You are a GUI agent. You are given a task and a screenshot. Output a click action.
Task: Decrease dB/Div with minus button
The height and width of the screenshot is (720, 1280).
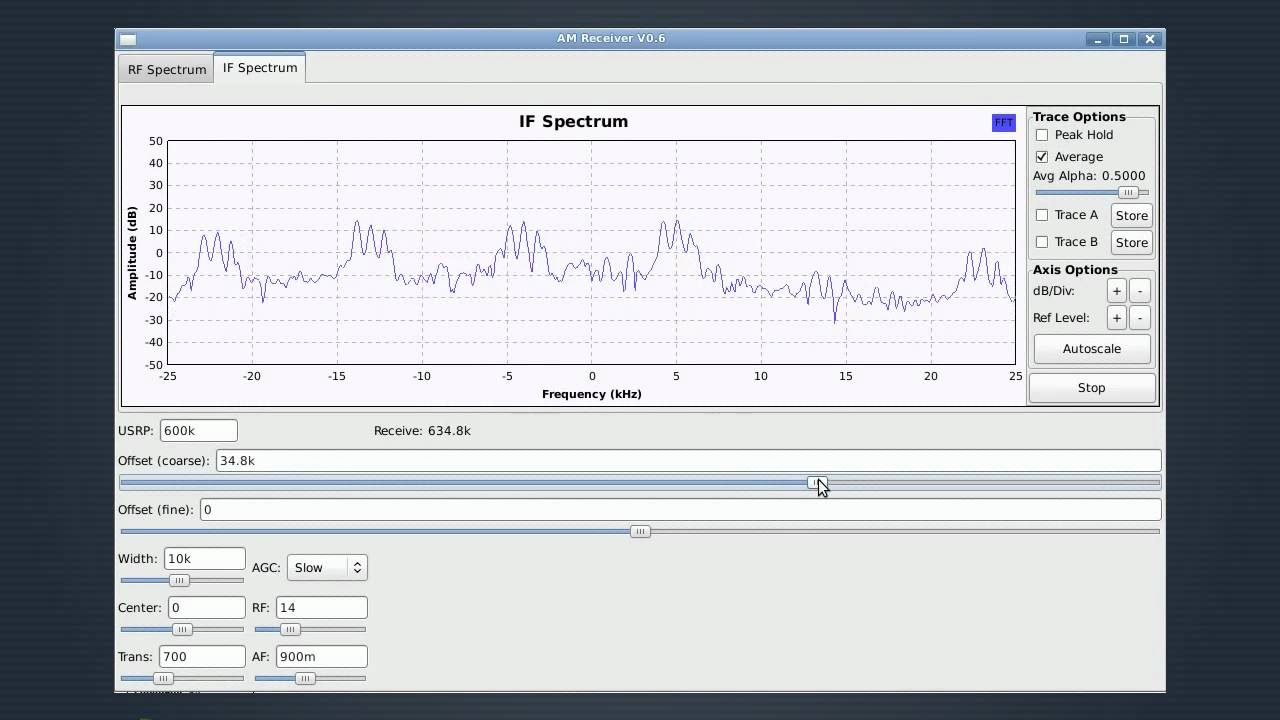1139,291
